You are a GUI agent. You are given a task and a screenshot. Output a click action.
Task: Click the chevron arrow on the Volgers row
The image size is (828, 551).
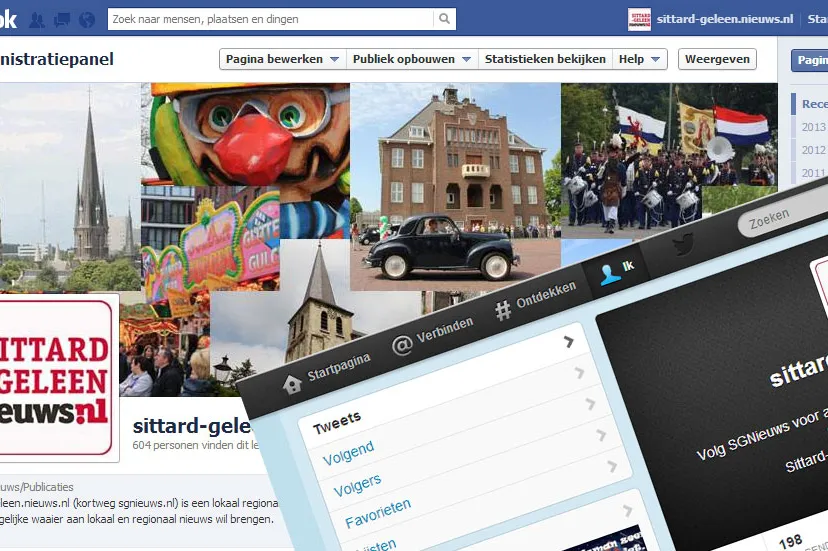(x=590, y=404)
